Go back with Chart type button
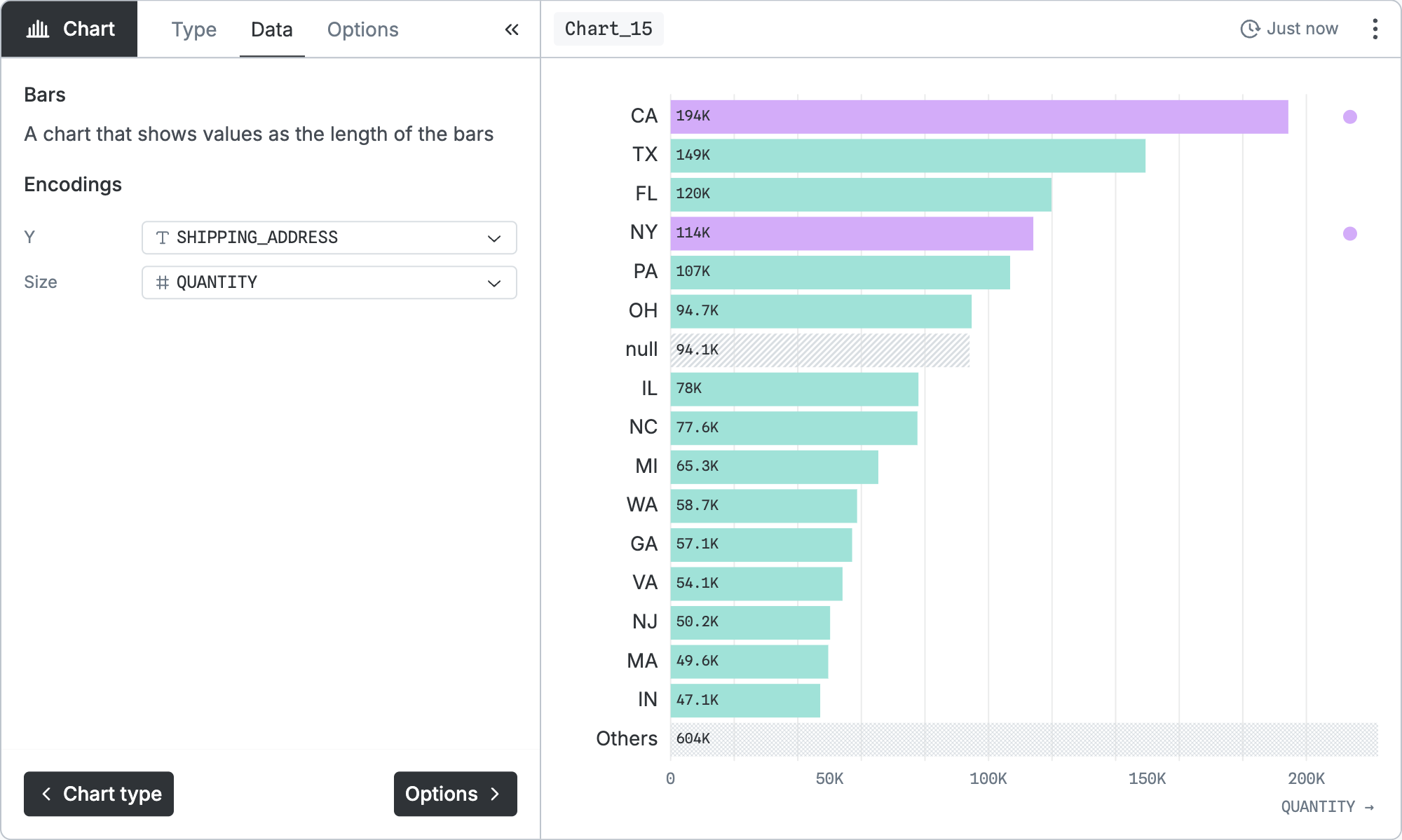1402x840 pixels. click(x=99, y=794)
